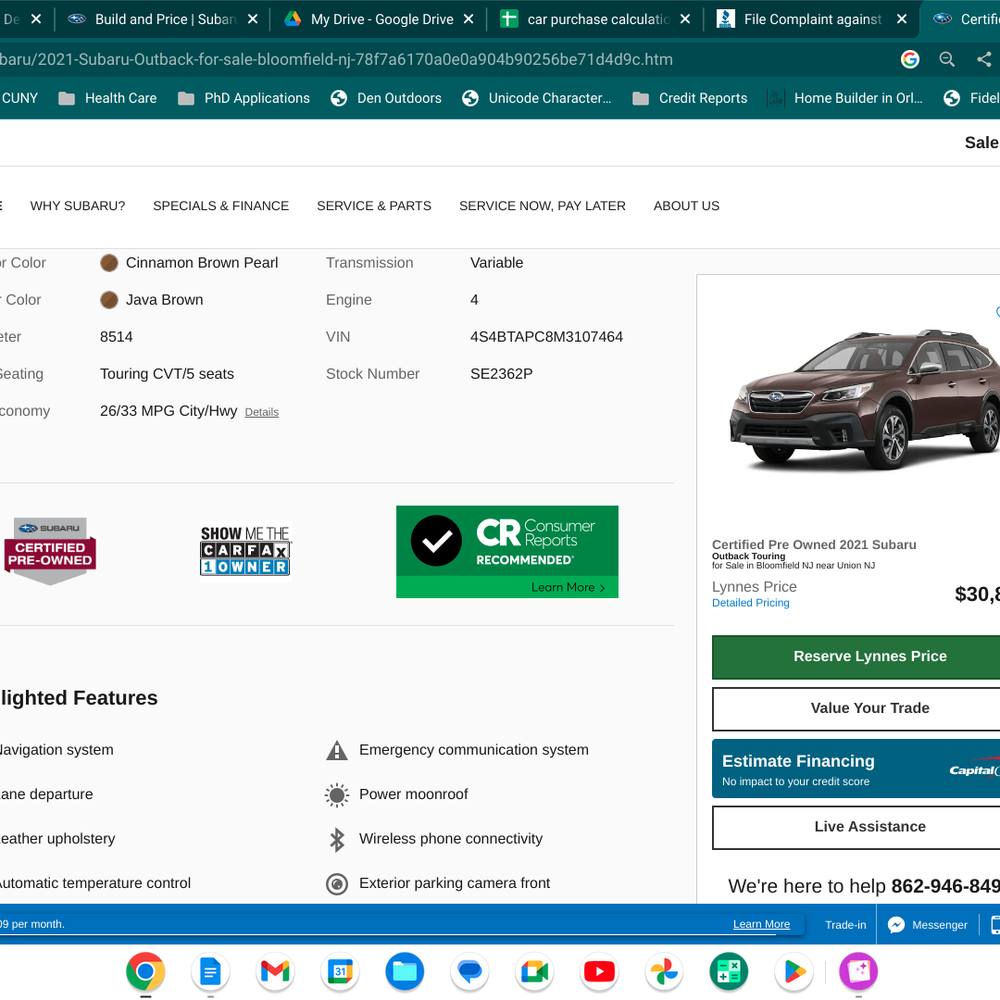Open the Calculator app on the shelf
Image resolution: width=1000 pixels, height=1000 pixels.
[x=729, y=971]
